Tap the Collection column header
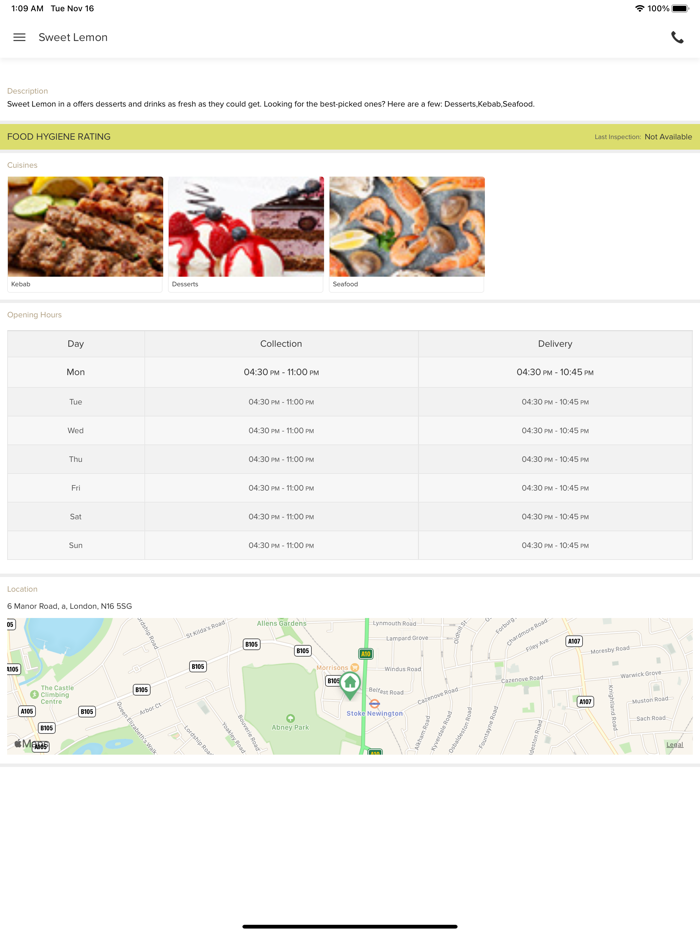This screenshot has width=700, height=934. click(x=281, y=344)
